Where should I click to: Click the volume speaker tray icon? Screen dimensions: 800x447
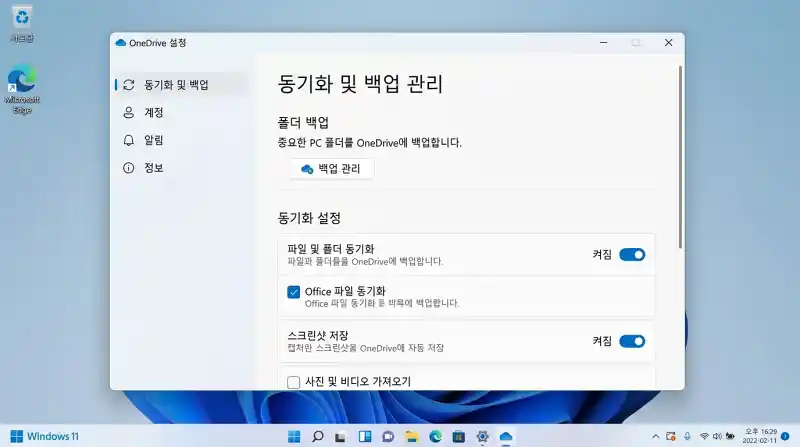tap(717, 436)
